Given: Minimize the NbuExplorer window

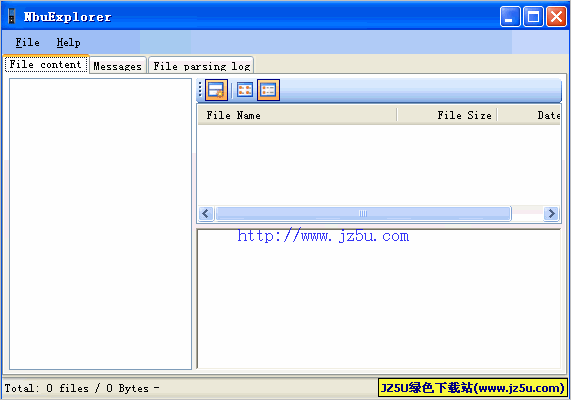Looking at the screenshot, I should click(x=510, y=16).
